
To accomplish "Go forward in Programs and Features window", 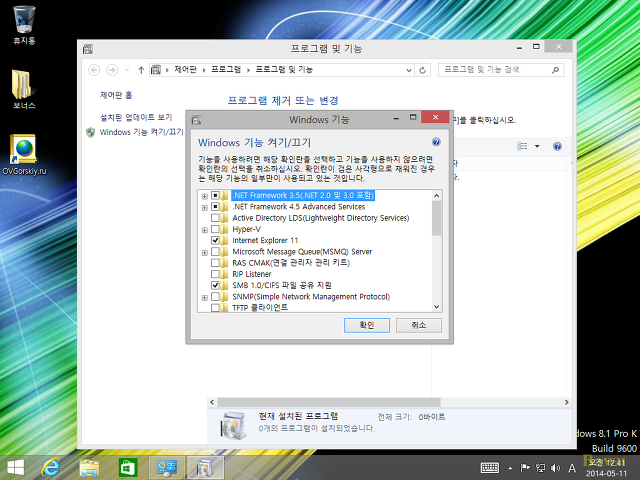I will [x=111, y=70].
